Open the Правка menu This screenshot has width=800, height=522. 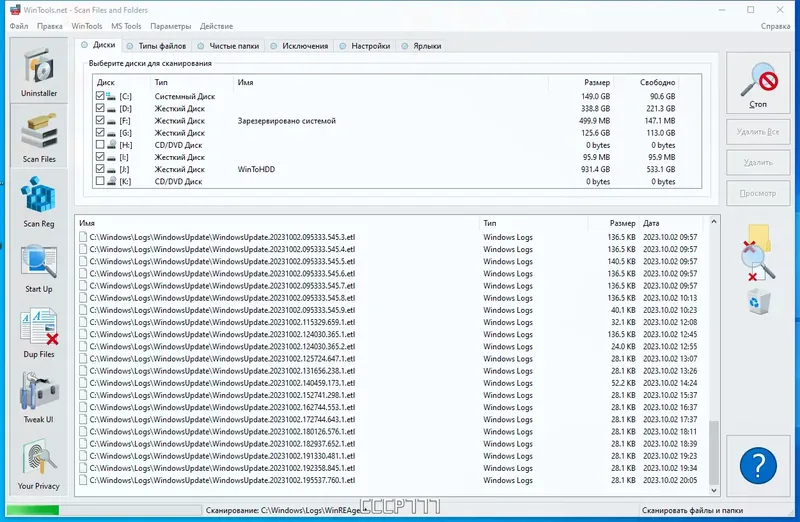[49, 26]
